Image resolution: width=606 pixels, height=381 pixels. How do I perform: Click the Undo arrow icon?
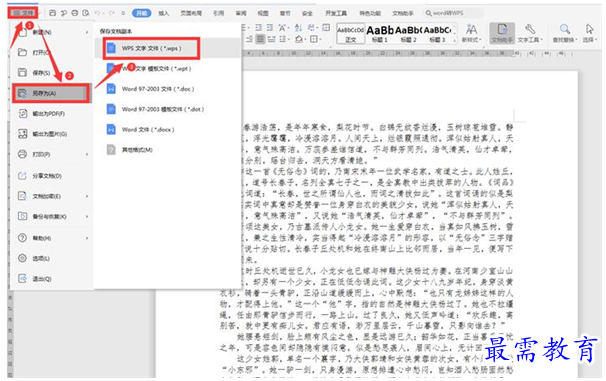(97, 13)
